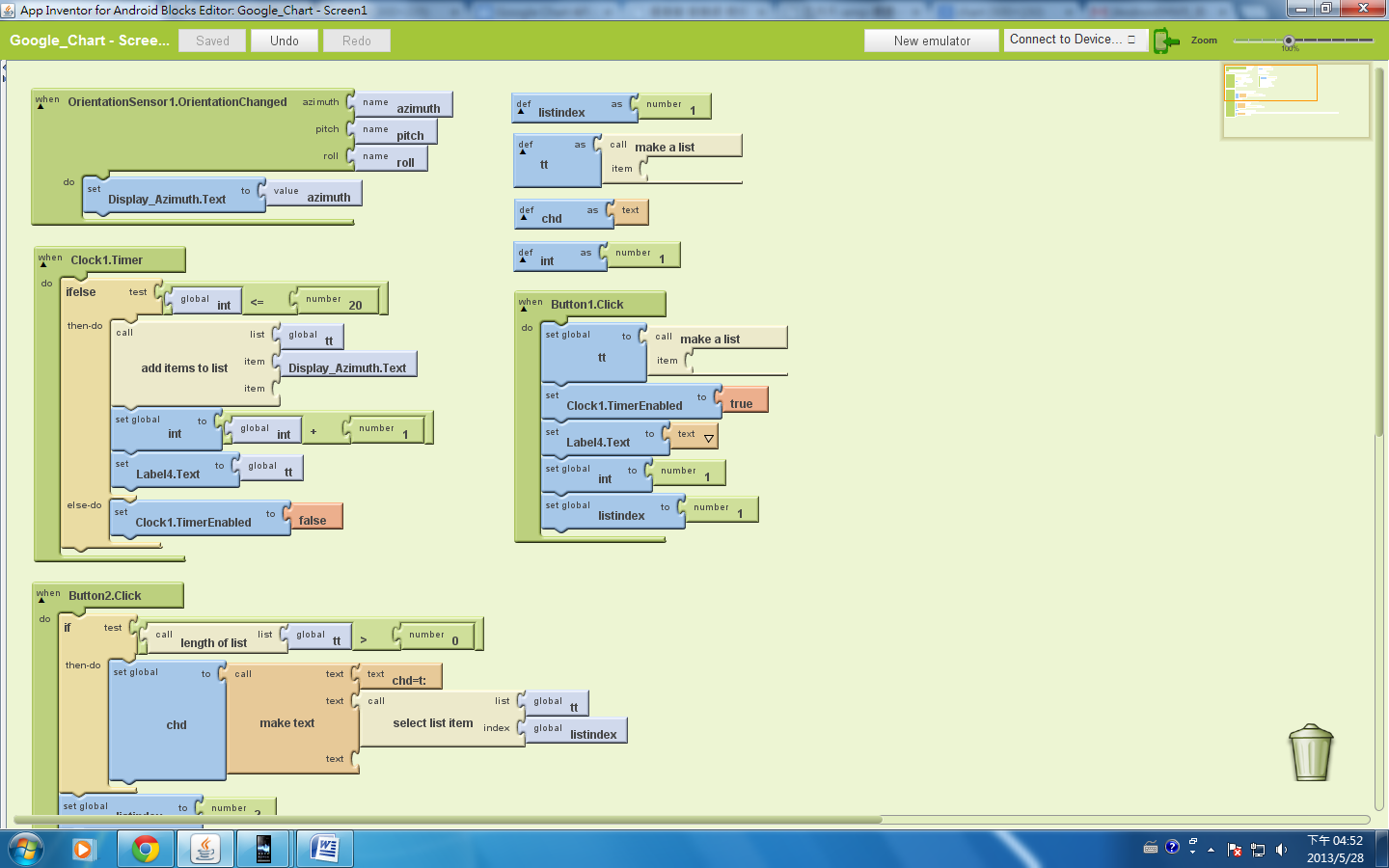Screen dimensions: 1389x868
Task: Open Java application in taskbar
Action: (x=205, y=850)
